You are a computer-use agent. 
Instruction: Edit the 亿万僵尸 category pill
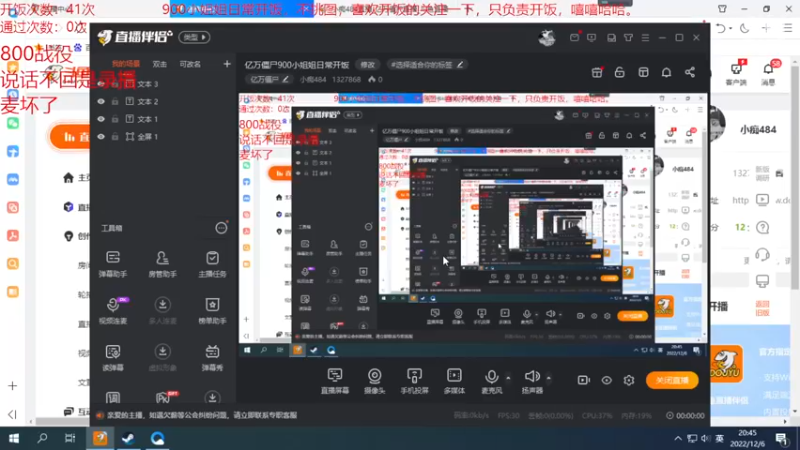269,80
